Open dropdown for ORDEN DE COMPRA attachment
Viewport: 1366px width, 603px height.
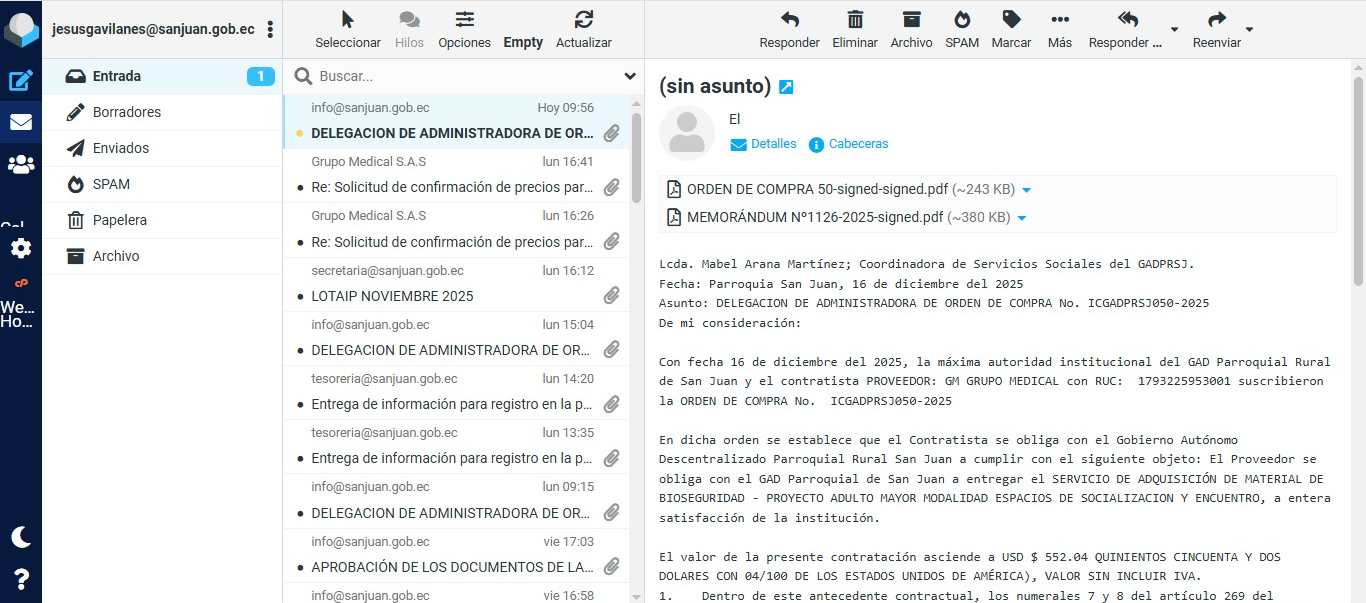(1026, 190)
